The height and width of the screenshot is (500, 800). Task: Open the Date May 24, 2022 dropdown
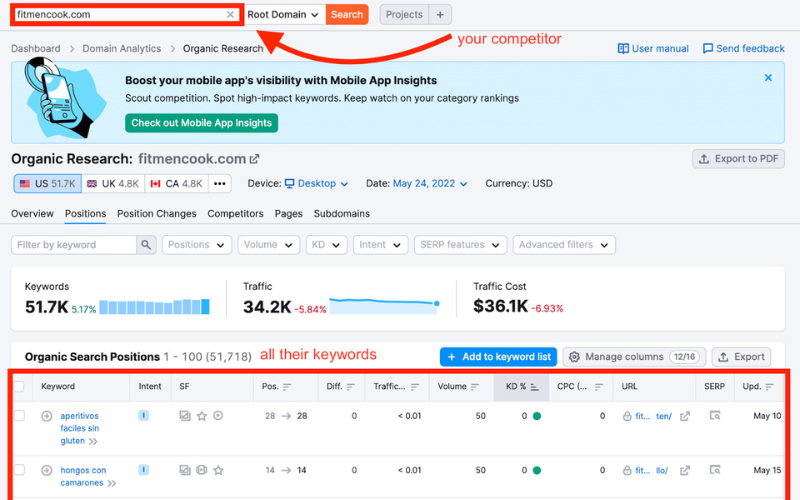[x=430, y=184]
